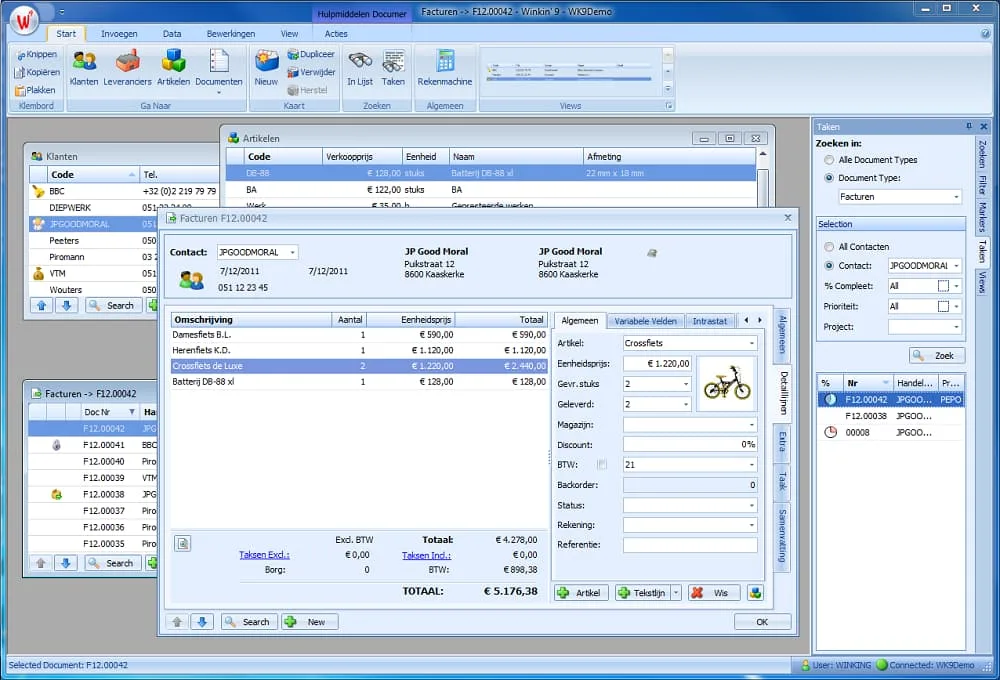
Task: Select the Alle Document Types radio button
Action: [x=828, y=159]
